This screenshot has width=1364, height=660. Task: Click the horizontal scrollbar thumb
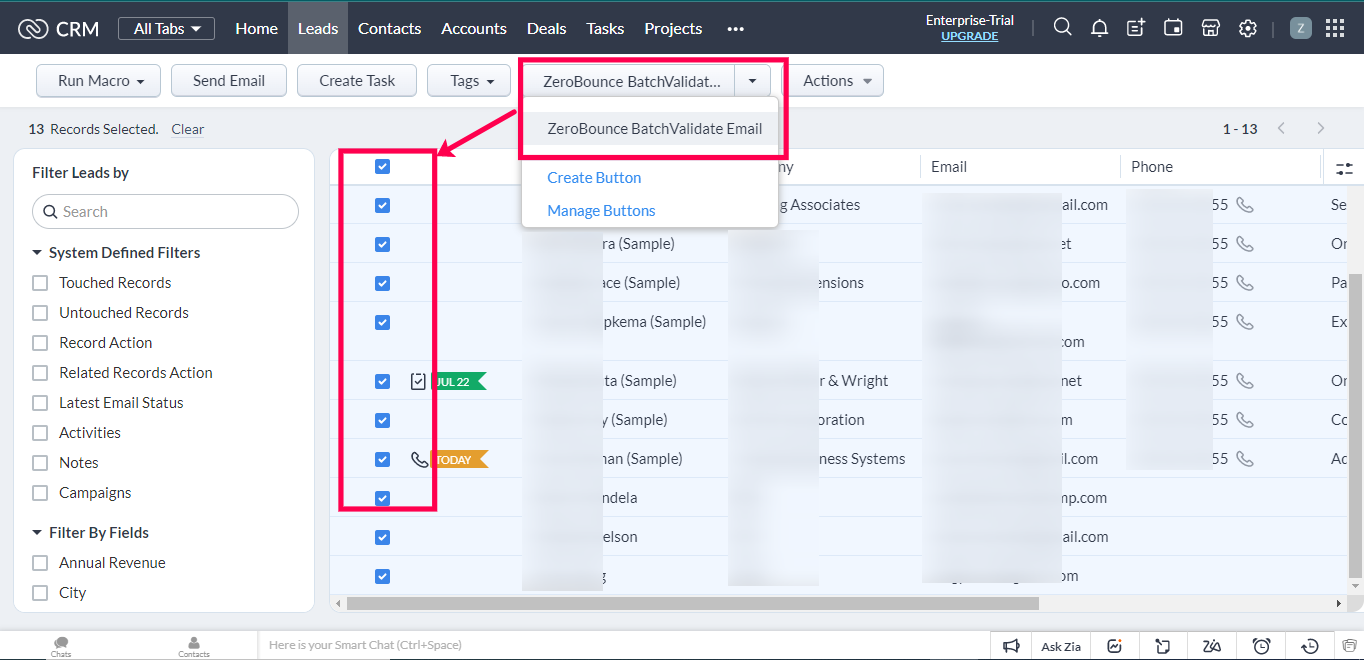(692, 603)
